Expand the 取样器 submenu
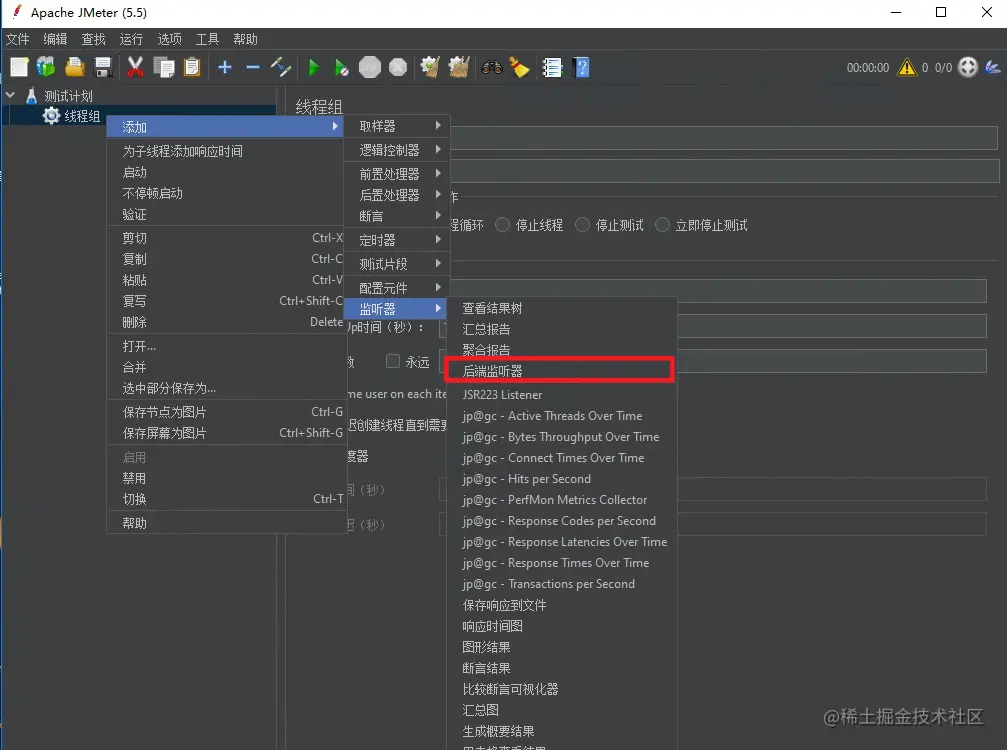 pyautogui.click(x=397, y=126)
